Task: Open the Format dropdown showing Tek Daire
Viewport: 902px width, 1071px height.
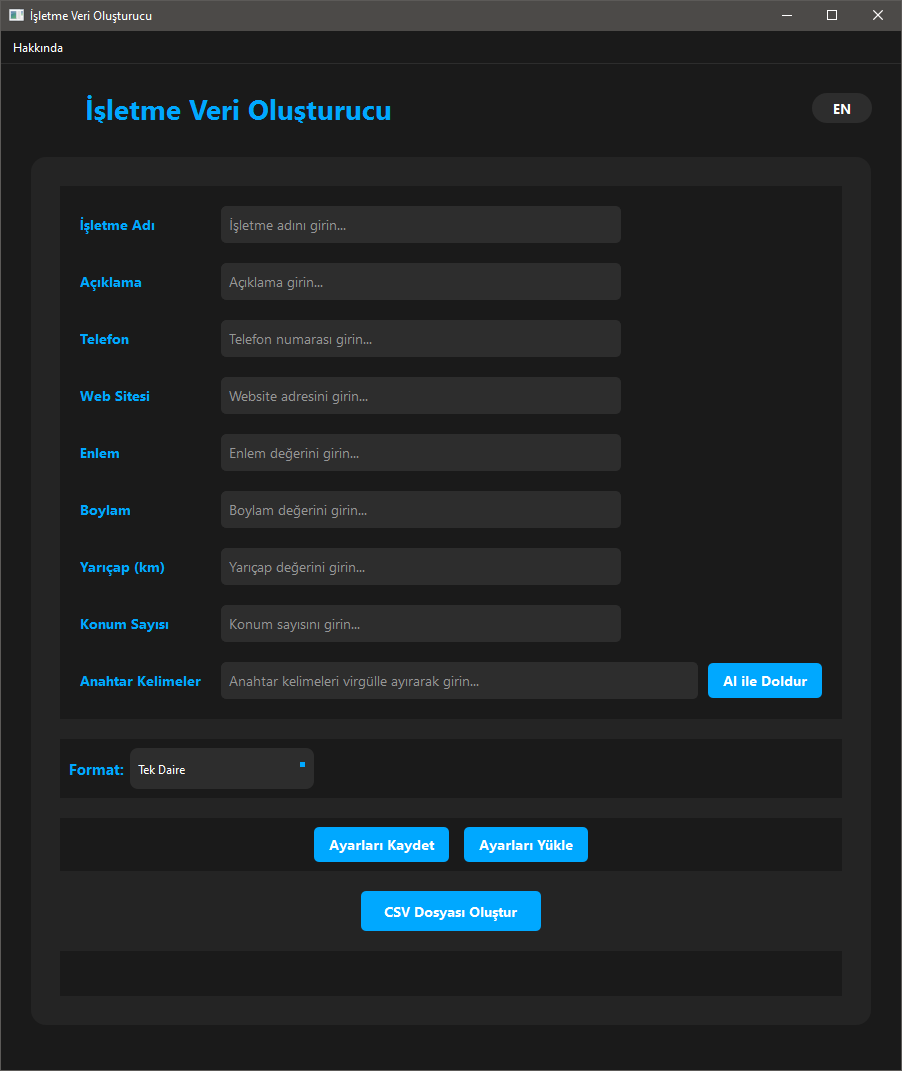Action: pos(221,769)
